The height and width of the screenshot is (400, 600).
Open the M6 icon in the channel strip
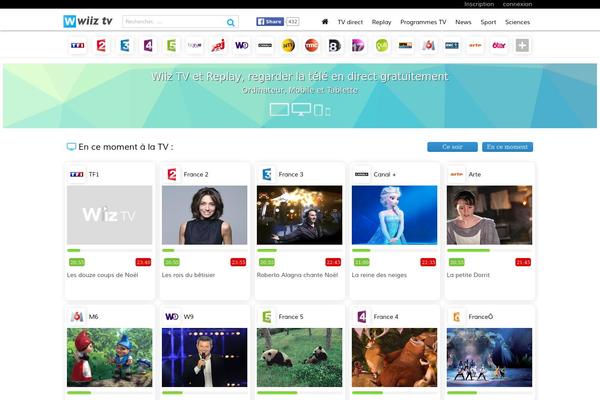(x=429, y=46)
